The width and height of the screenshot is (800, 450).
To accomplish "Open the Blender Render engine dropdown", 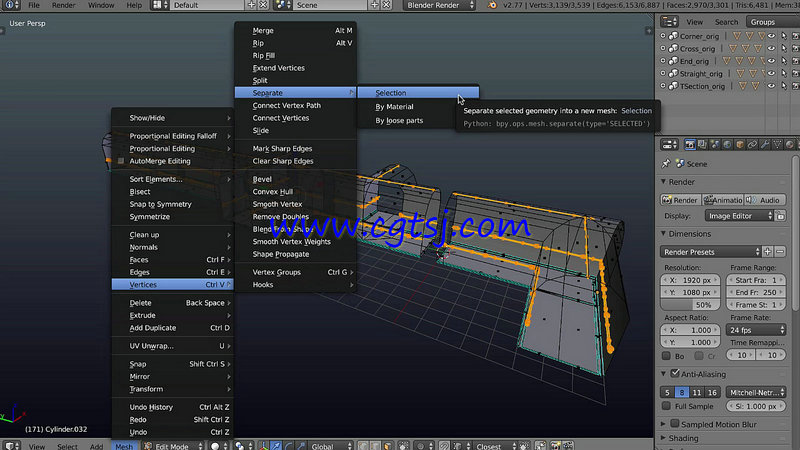I will (440, 5).
